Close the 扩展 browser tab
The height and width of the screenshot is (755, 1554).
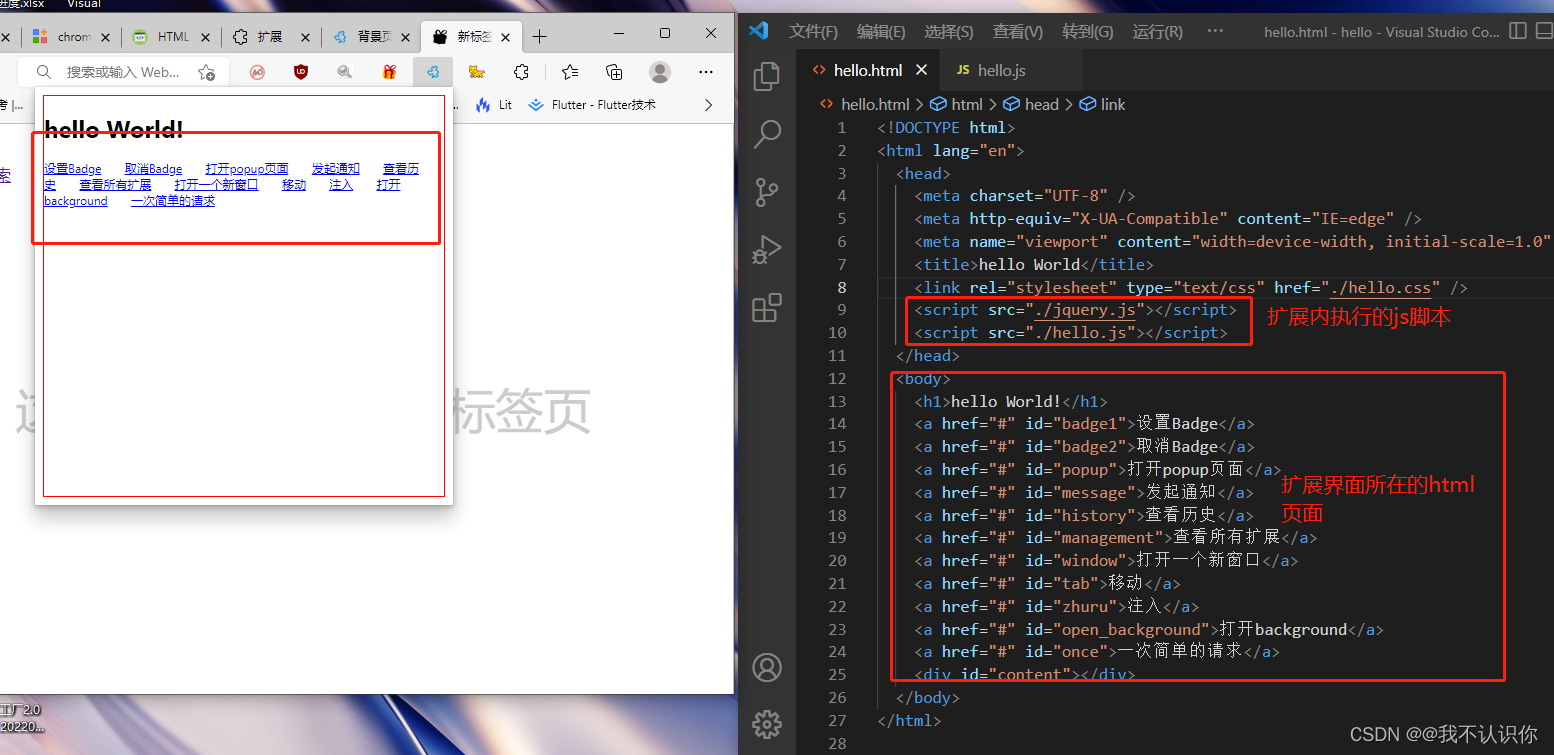[x=306, y=37]
